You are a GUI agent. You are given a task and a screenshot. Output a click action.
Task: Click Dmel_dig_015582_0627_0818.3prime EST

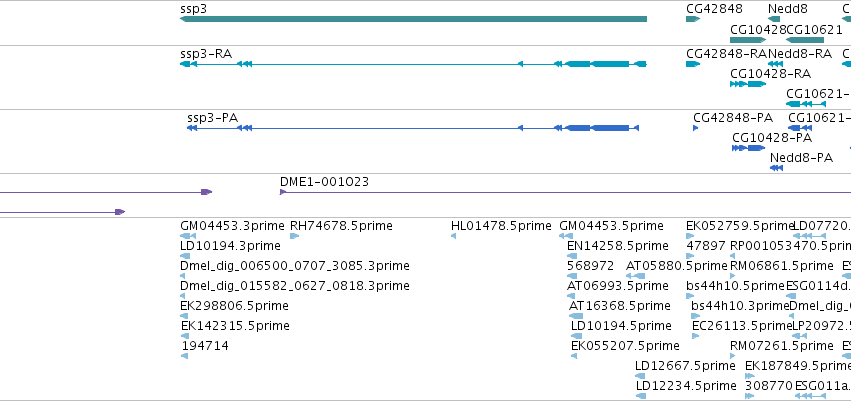(182, 296)
